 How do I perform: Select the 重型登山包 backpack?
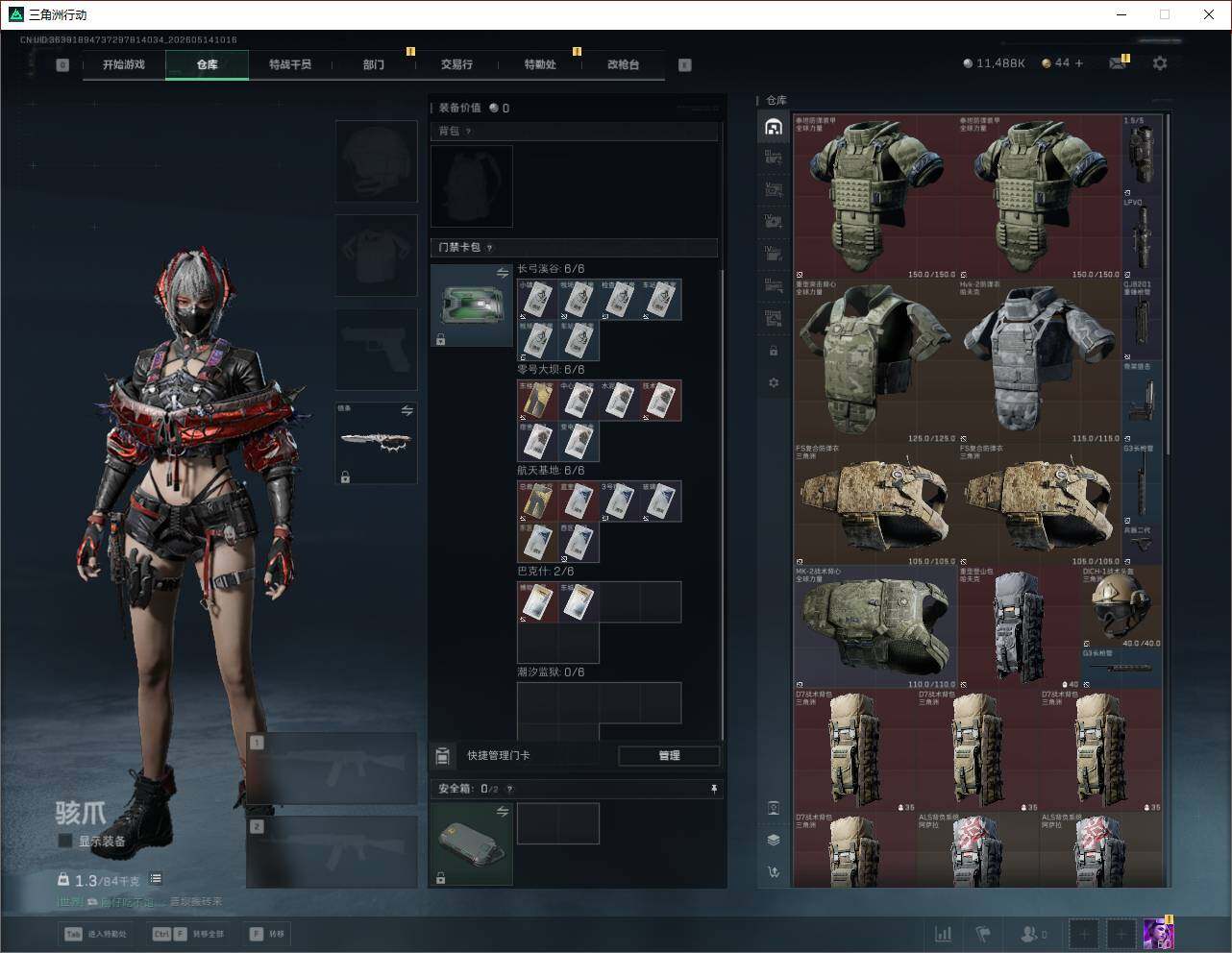(1020, 627)
